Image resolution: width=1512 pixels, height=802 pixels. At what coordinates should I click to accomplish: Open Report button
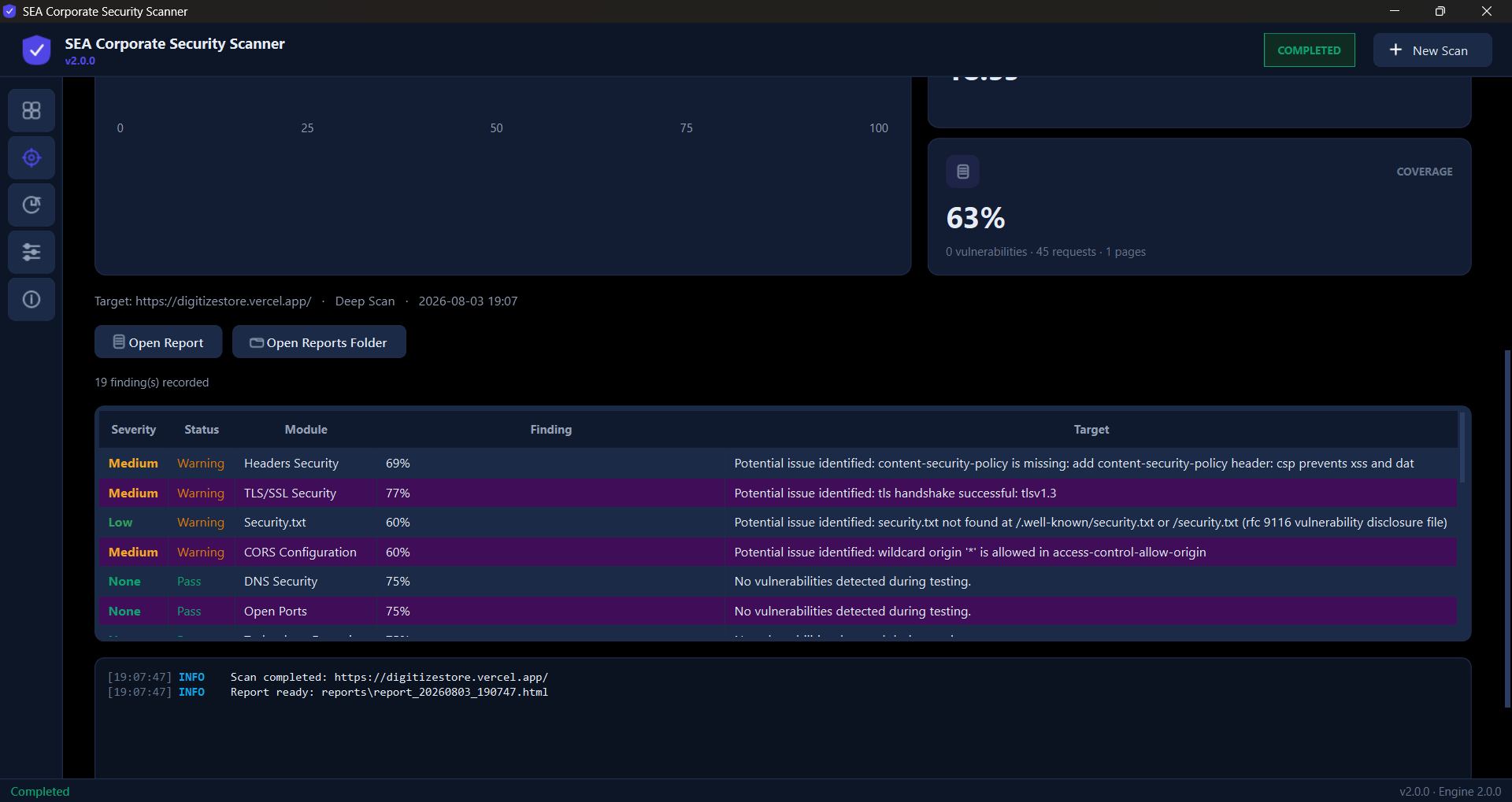pyautogui.click(x=158, y=342)
